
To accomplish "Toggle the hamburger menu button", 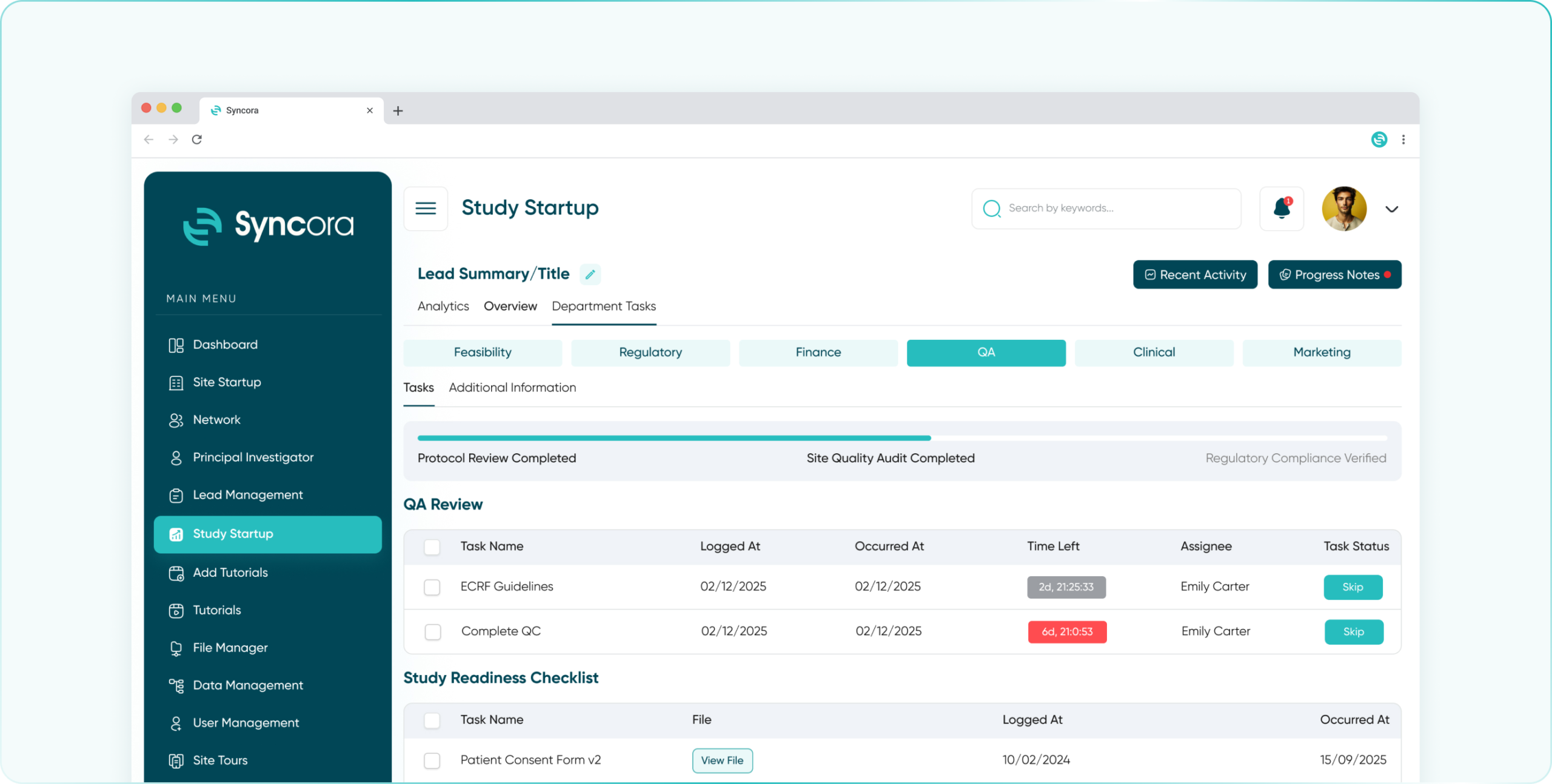I will coord(426,208).
